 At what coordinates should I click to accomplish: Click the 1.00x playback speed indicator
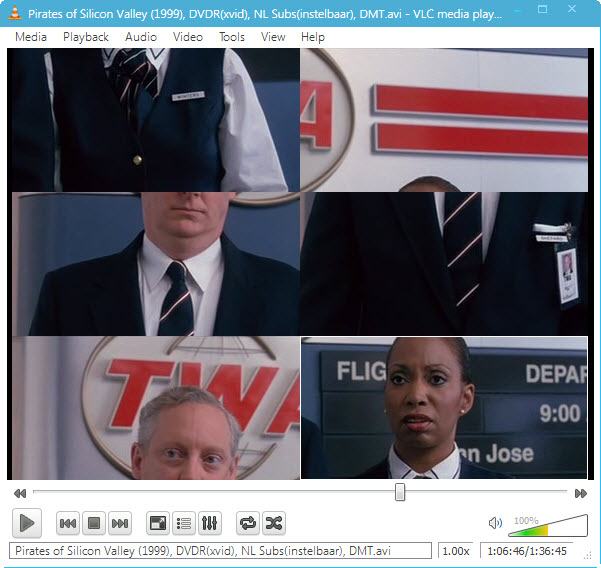[x=456, y=551]
